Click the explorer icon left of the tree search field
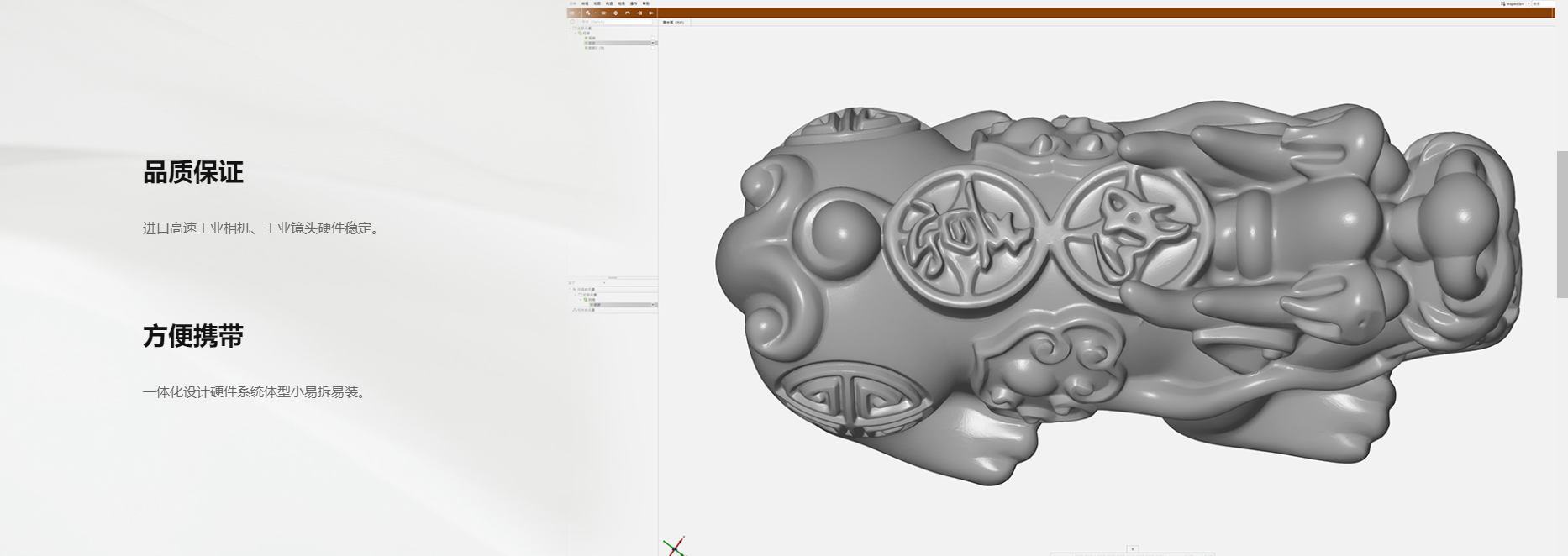Image resolution: width=1568 pixels, height=556 pixels. coord(572,22)
